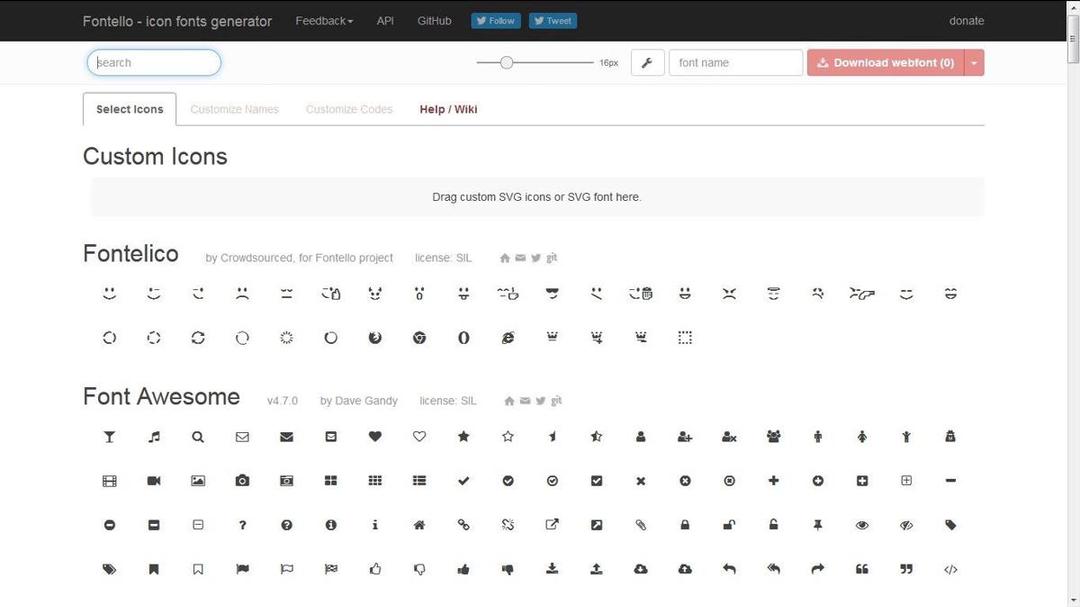Viewport: 1080px width, 607px height.
Task: Select the film strip icon
Action: point(110,481)
